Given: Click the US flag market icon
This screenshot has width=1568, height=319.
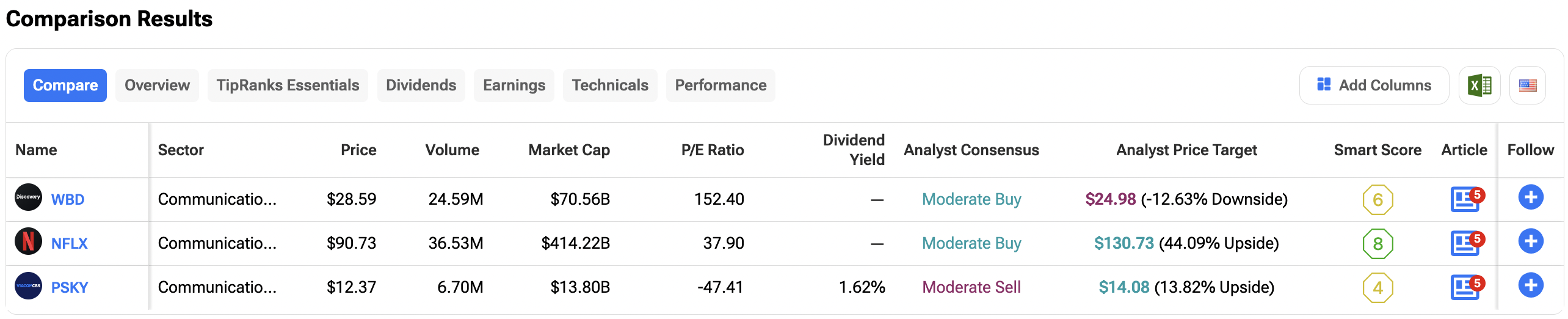Looking at the screenshot, I should tap(1527, 86).
